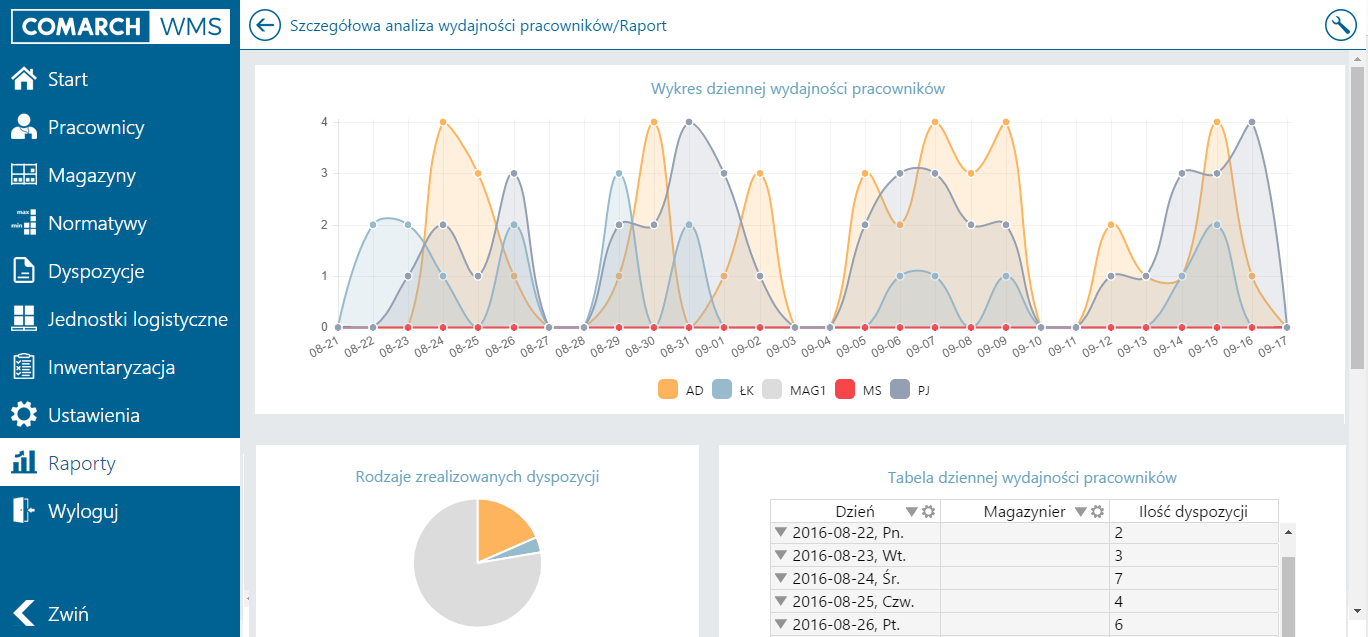Expand the 2016-08-24, Śr. table row
Image resolution: width=1368 pixels, height=637 pixels.
pyautogui.click(x=781, y=579)
